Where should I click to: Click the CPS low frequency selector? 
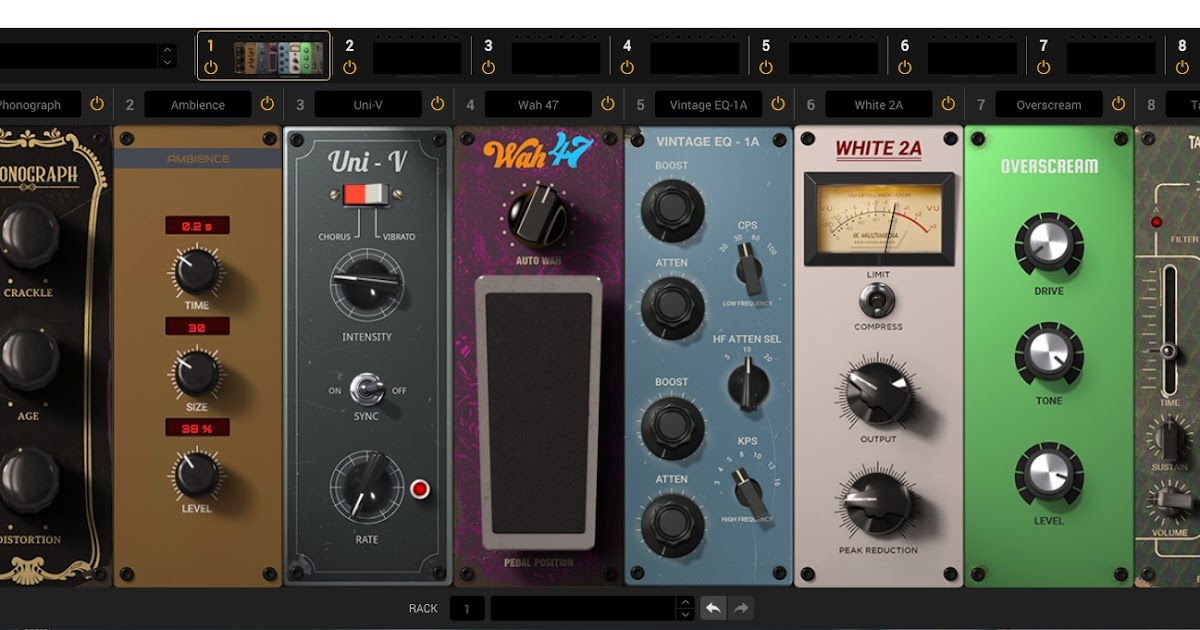click(747, 270)
